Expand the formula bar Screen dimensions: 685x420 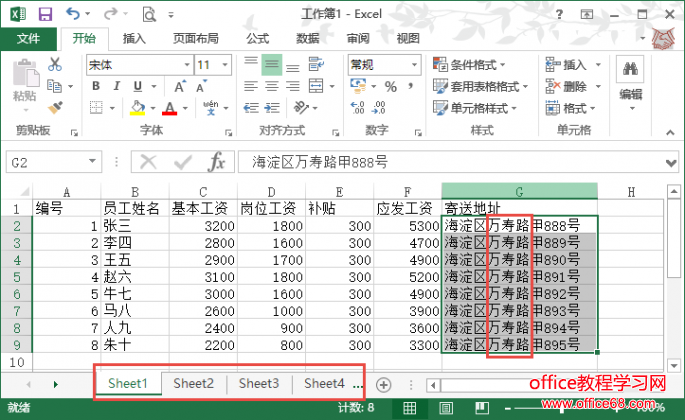(671, 163)
